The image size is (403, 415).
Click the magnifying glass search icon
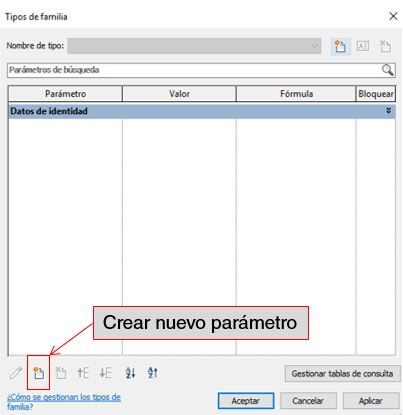(x=387, y=70)
